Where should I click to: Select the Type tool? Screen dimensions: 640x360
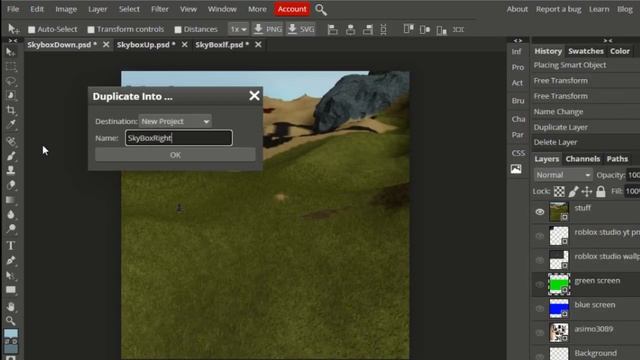[11, 245]
